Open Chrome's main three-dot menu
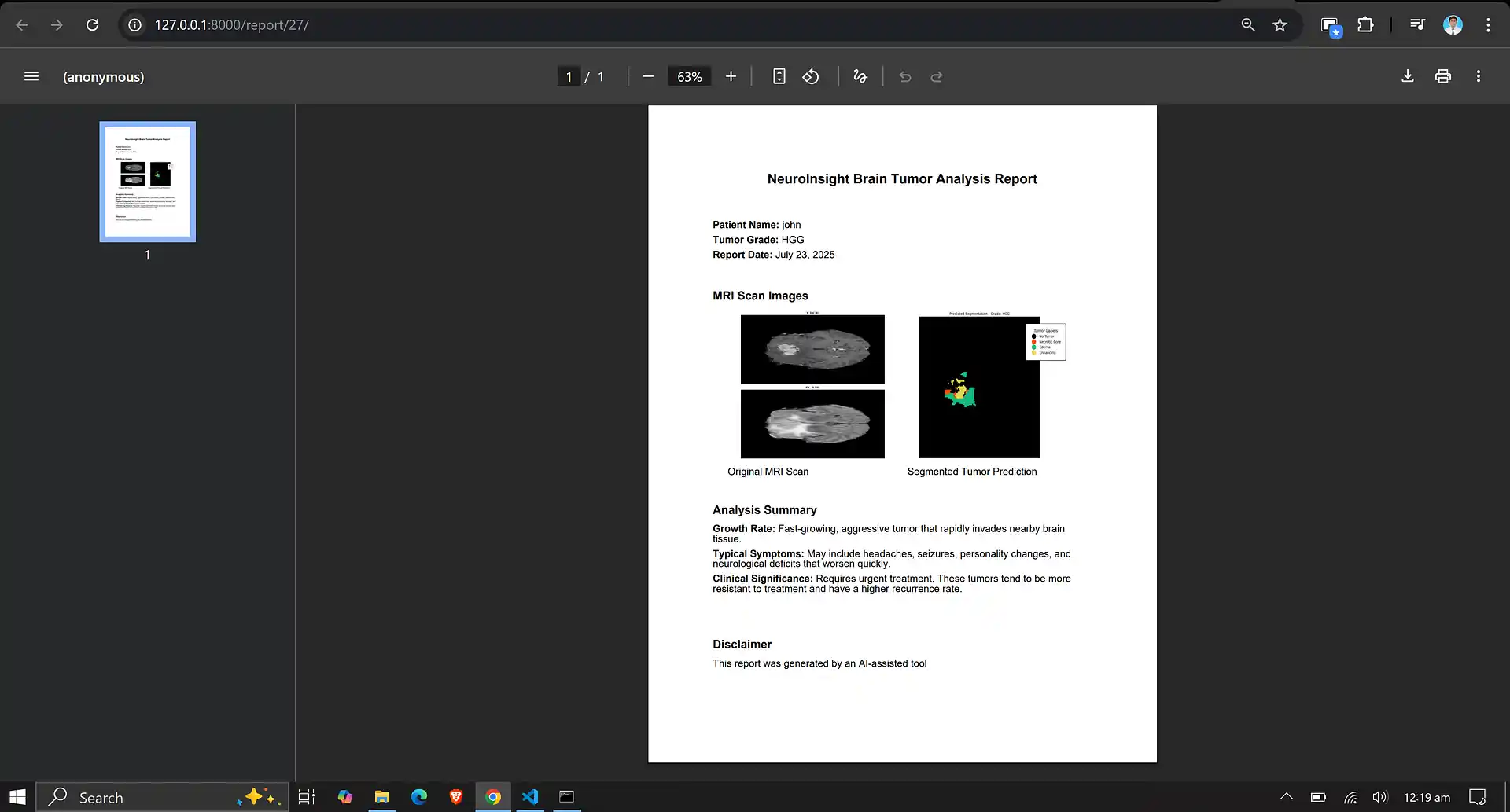 [x=1487, y=24]
